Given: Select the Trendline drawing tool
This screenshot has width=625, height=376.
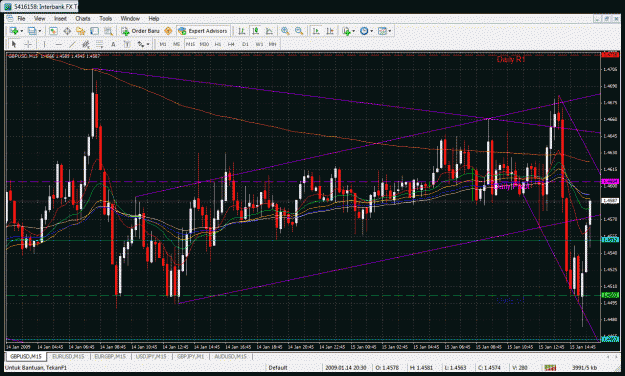Looking at the screenshot, I should pos(72,44).
